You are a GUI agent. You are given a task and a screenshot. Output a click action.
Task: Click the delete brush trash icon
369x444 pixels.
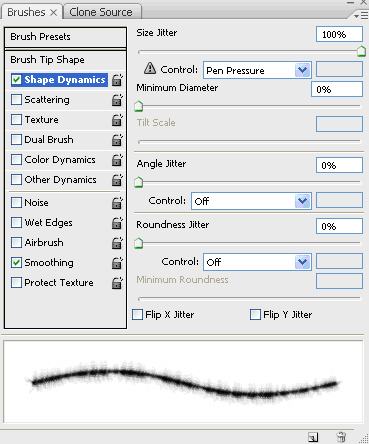point(341,437)
